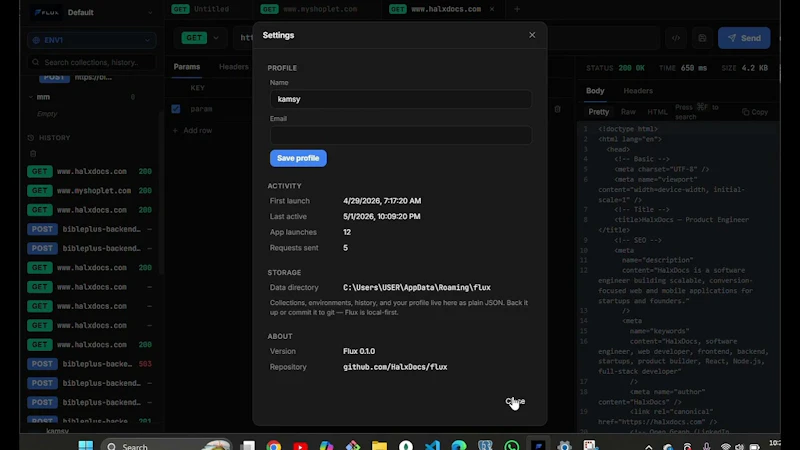The image size is (800, 450).
Task: Open Visual Studio Code from the taskbar
Action: pos(432,445)
